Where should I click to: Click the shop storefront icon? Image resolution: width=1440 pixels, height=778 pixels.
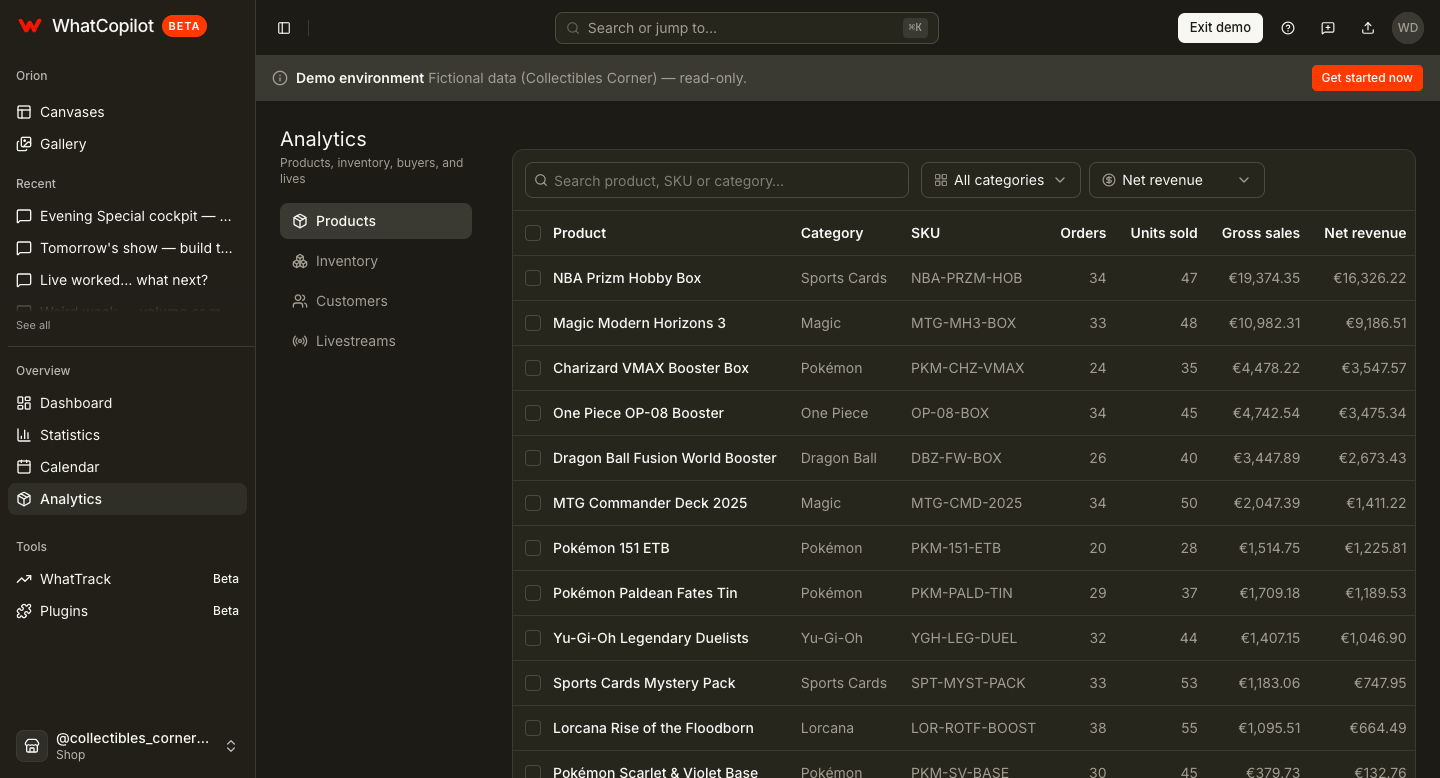pyautogui.click(x=32, y=746)
